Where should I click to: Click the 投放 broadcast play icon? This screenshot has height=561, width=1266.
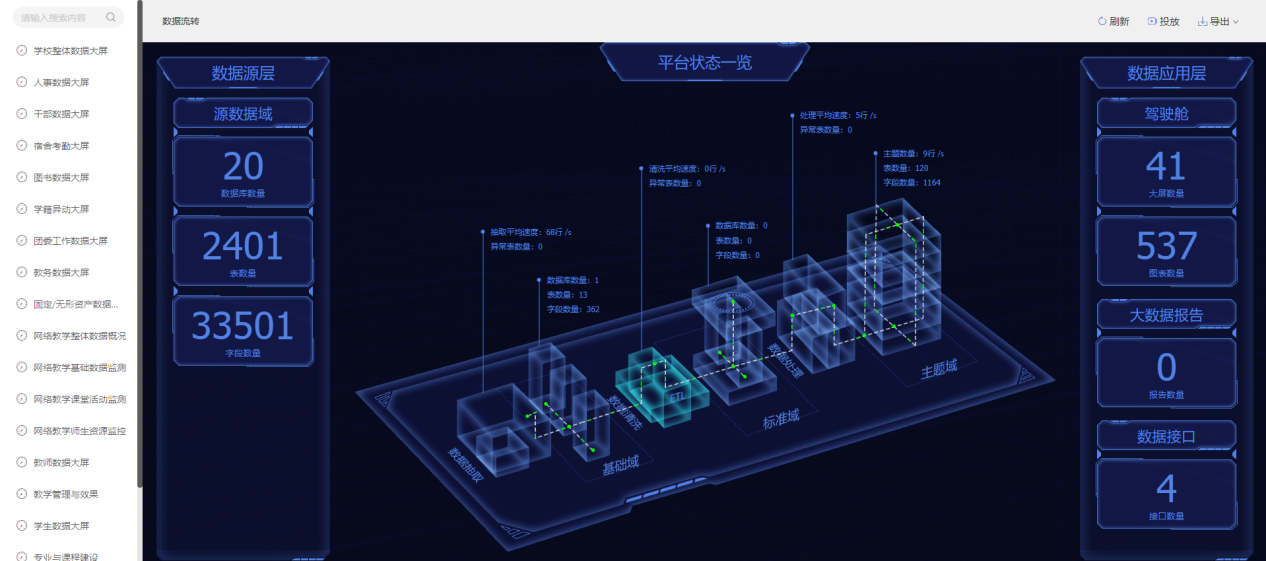coord(1152,21)
